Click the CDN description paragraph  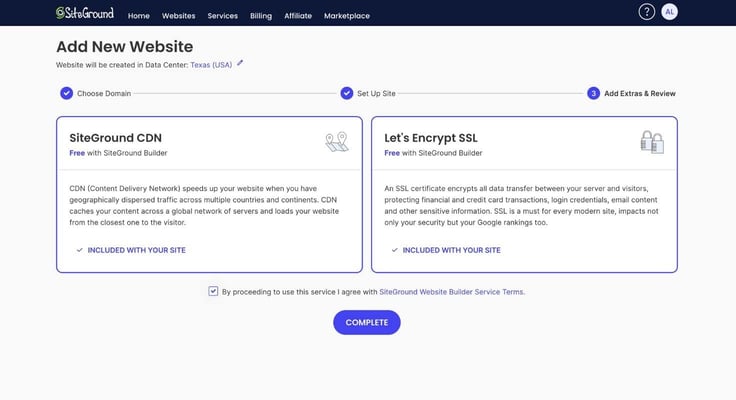click(204, 205)
